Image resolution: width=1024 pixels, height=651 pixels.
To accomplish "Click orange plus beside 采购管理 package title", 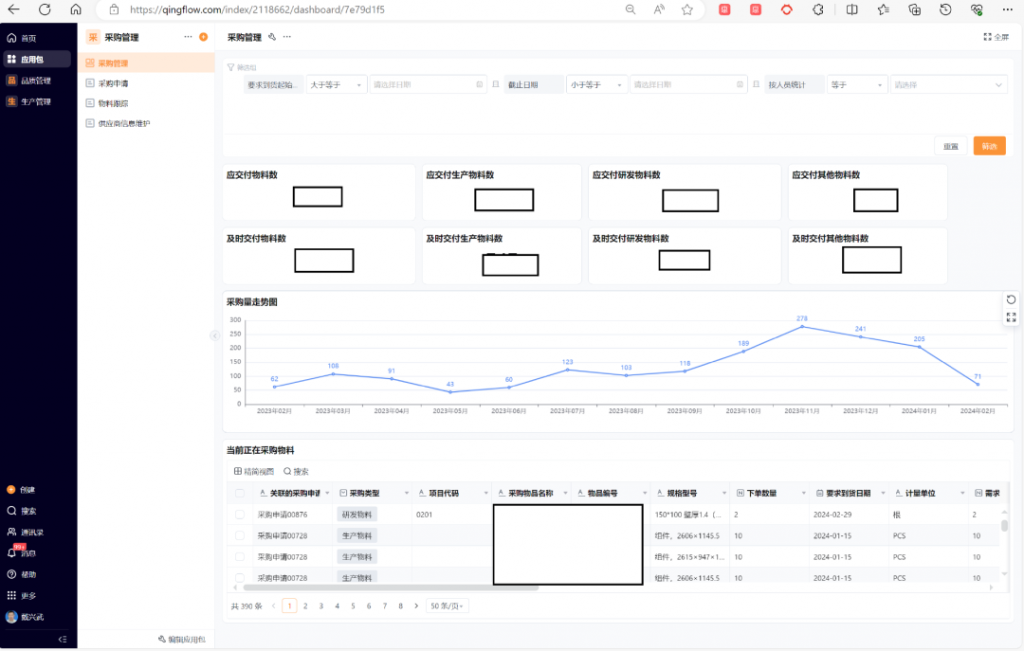I will pos(204,37).
